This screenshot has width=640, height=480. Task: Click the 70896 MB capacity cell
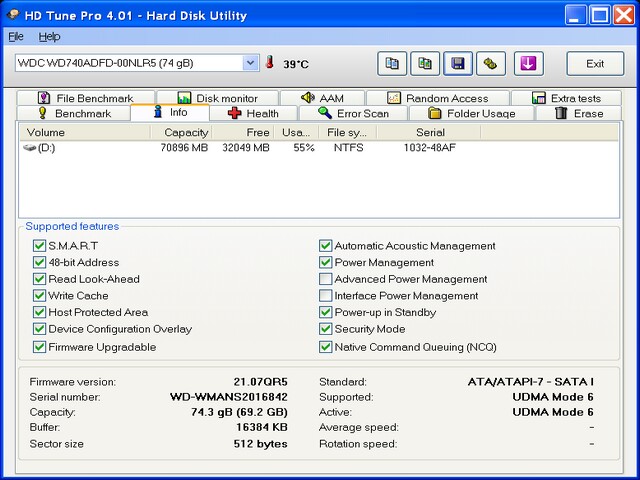click(184, 147)
